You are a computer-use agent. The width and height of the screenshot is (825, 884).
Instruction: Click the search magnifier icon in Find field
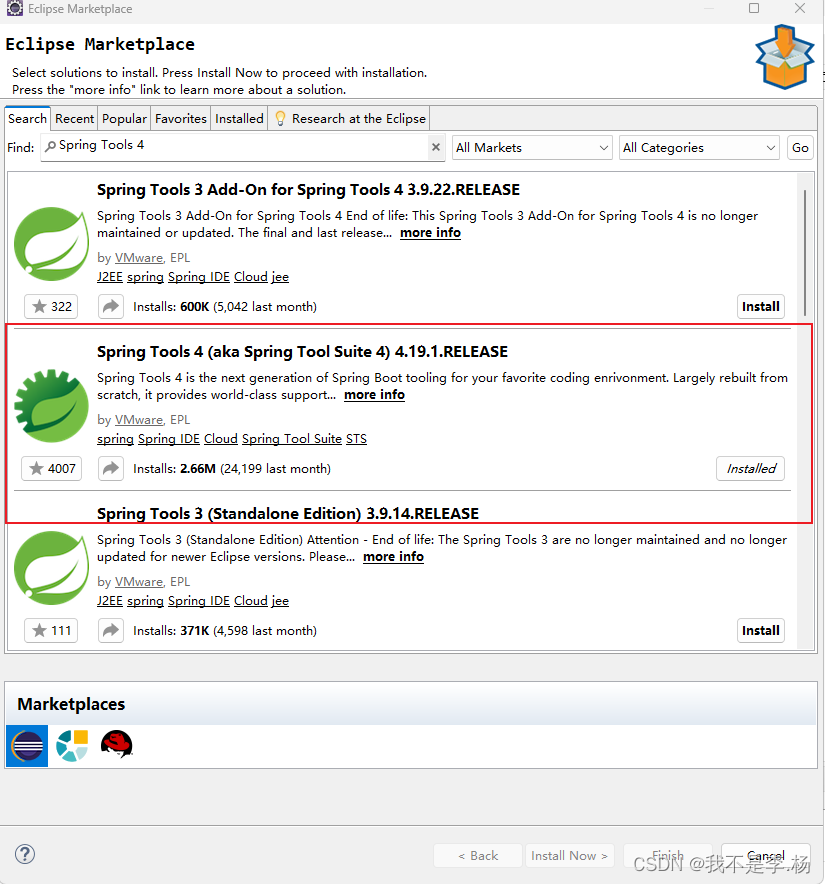click(50, 146)
